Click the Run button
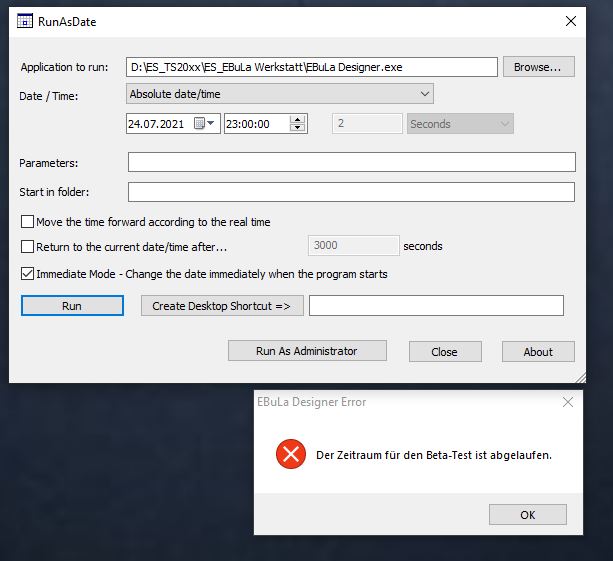Viewport: 613px width, 561px height. click(72, 306)
